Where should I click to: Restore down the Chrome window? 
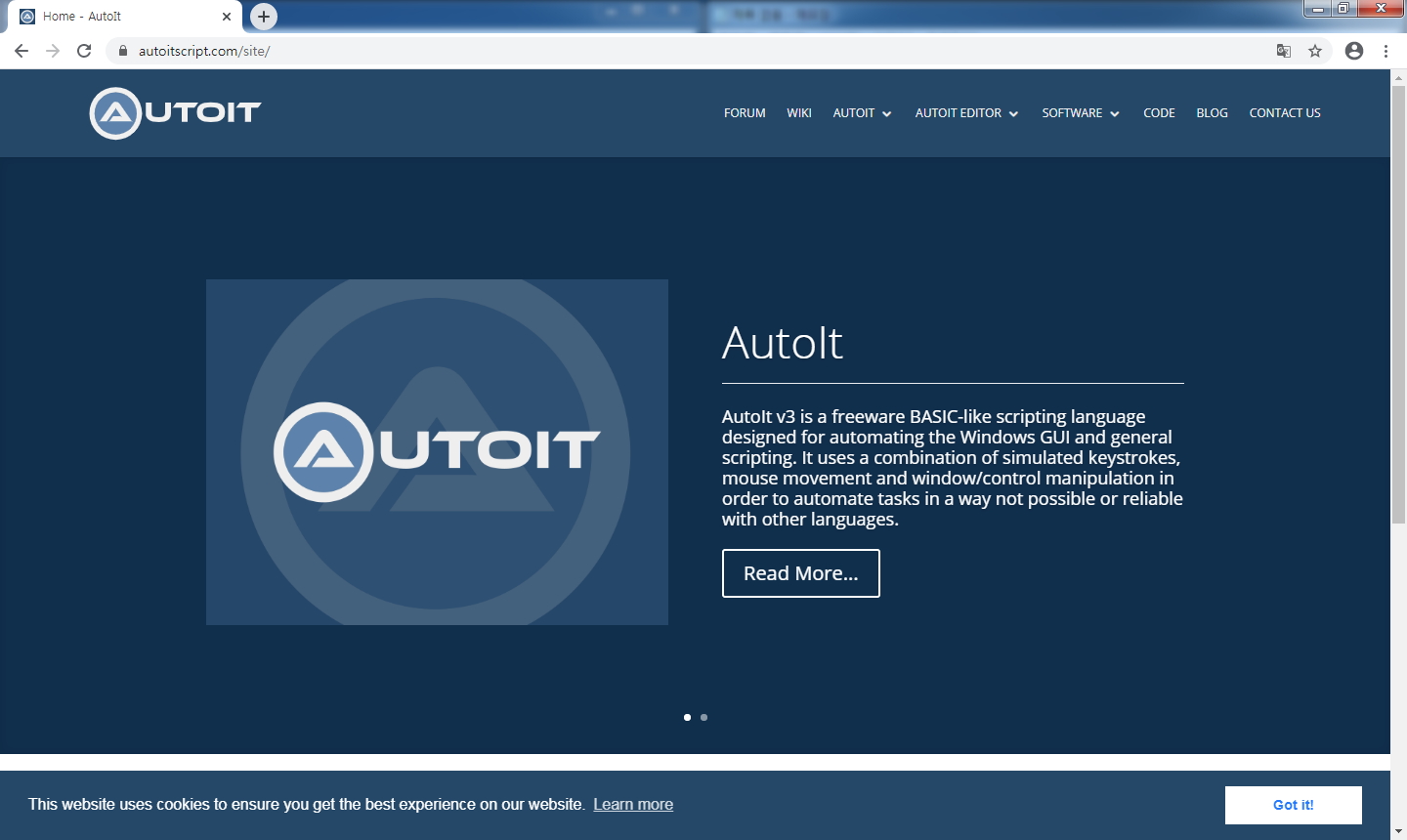(1343, 9)
